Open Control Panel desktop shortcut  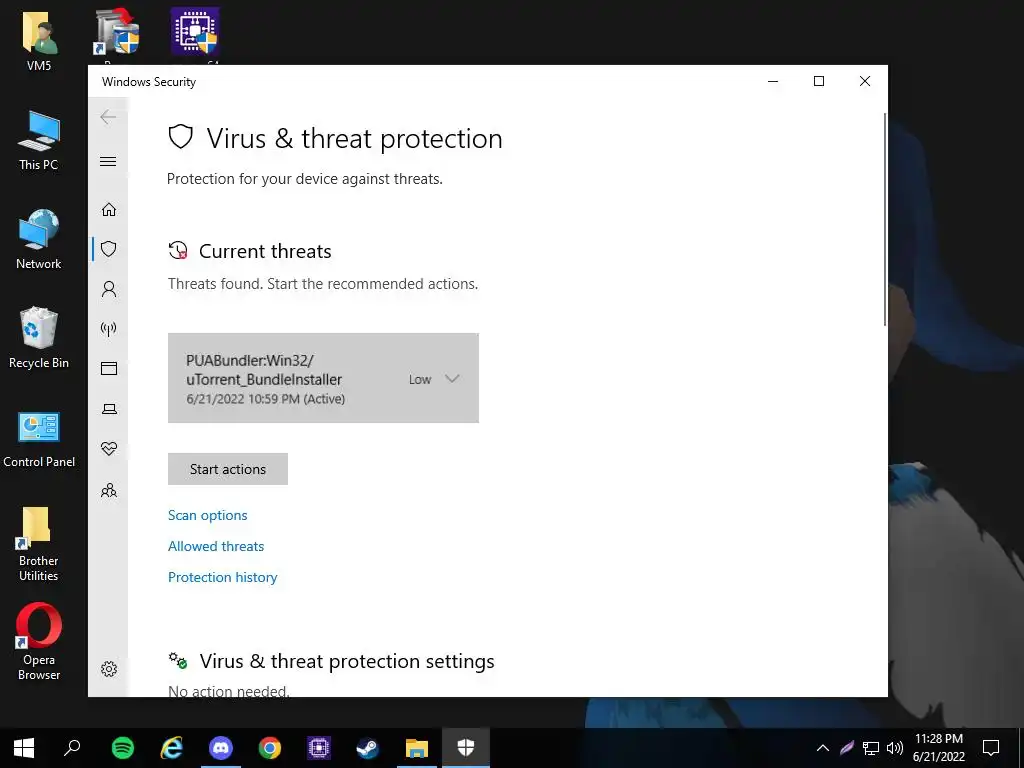[39, 438]
